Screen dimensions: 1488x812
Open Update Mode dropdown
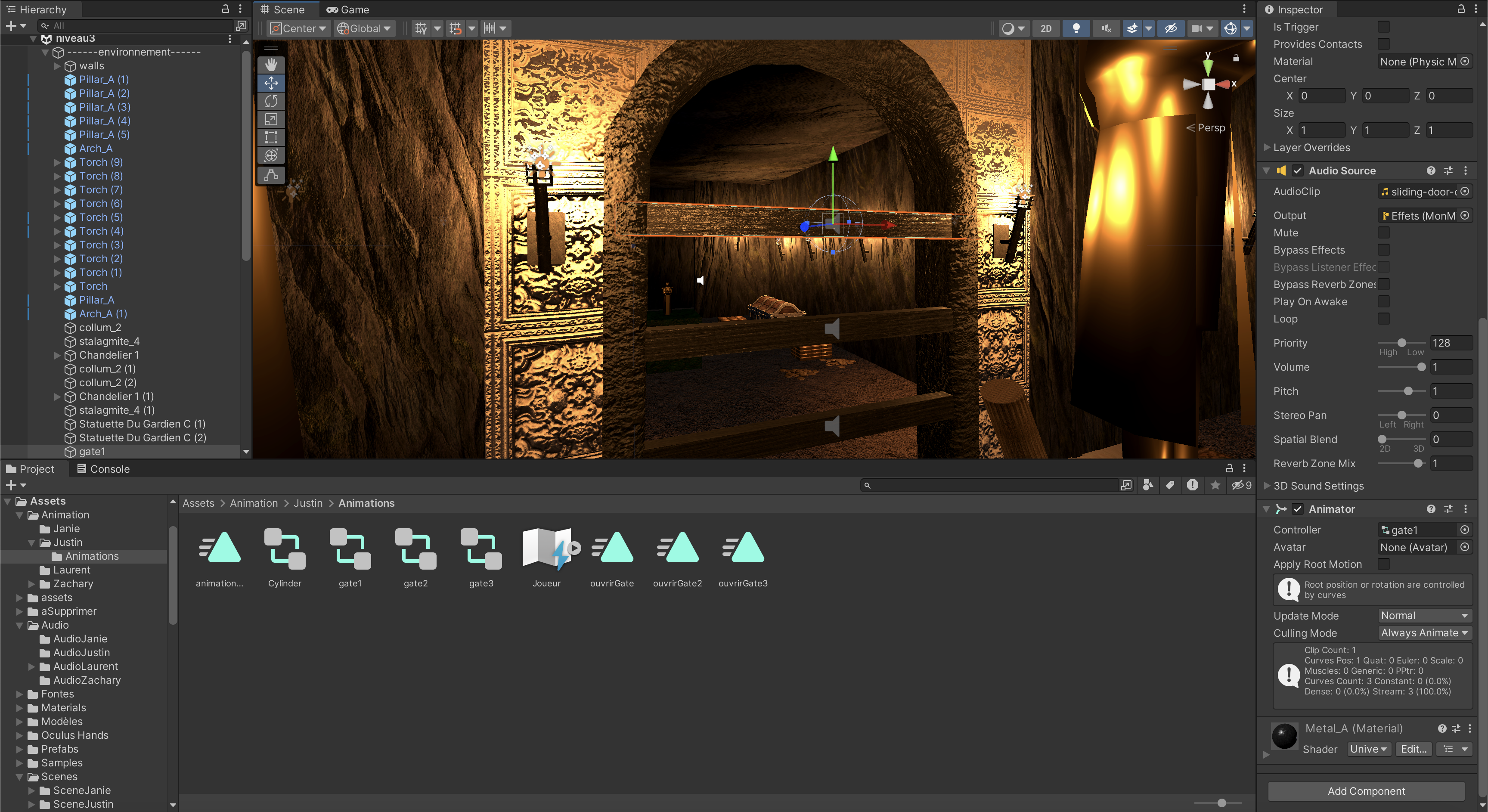(1423, 616)
